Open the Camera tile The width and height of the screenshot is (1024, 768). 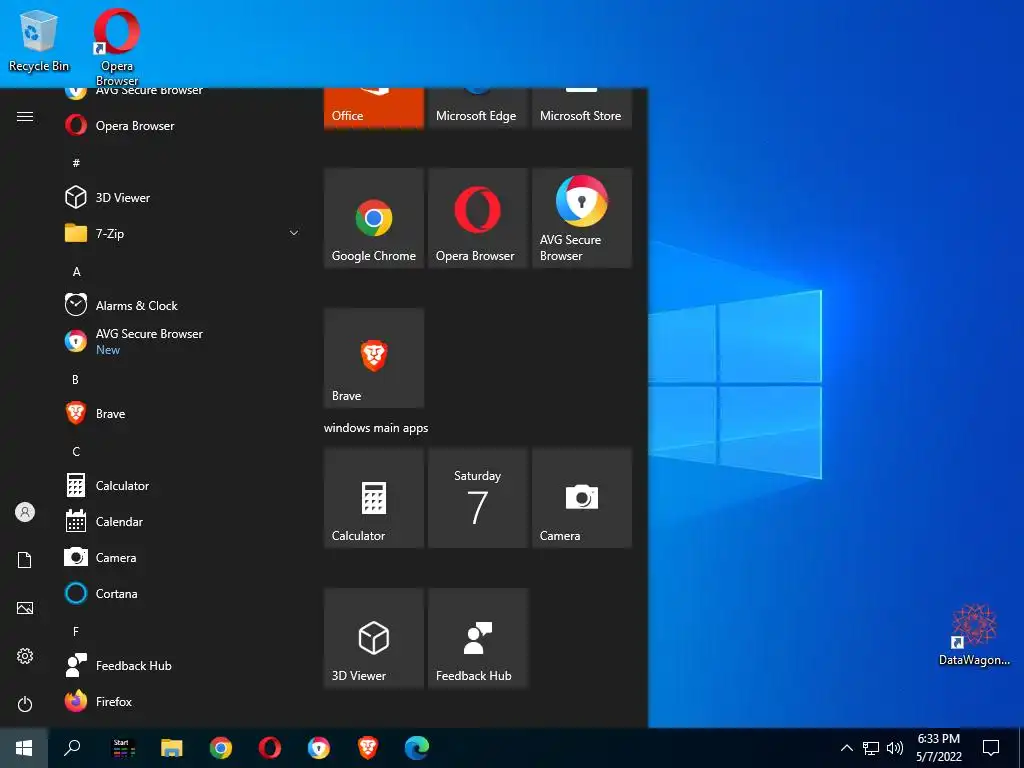(582, 498)
